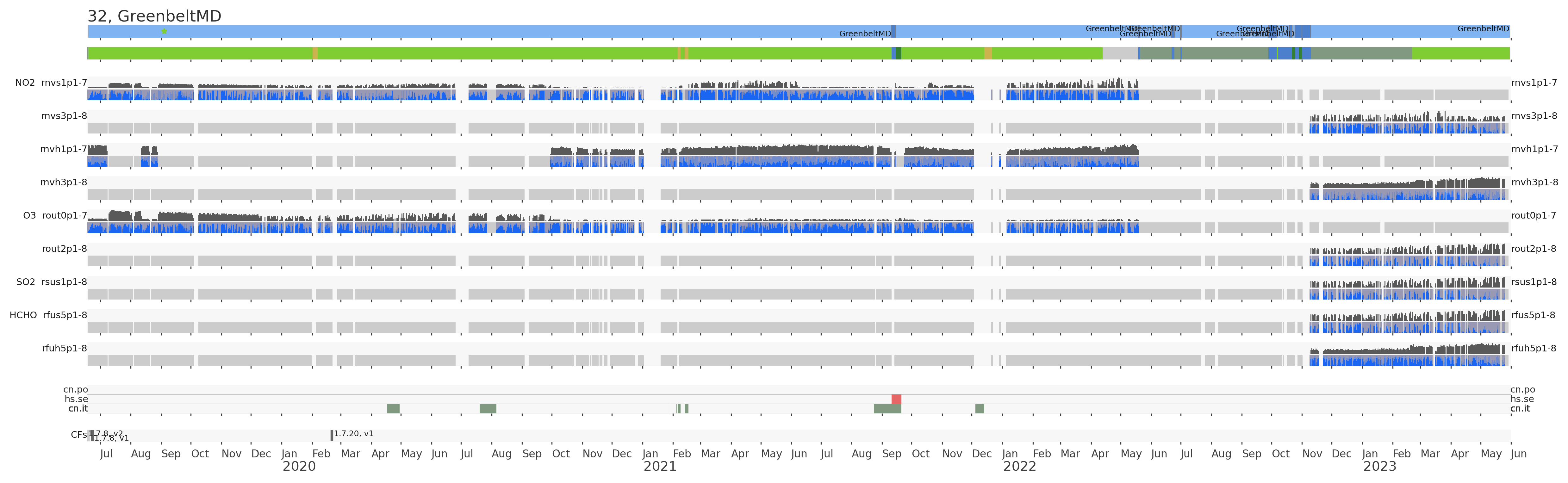The width and height of the screenshot is (1568, 483).
Task: Click the right rout2p1-8 row label
Action: (1533, 249)
